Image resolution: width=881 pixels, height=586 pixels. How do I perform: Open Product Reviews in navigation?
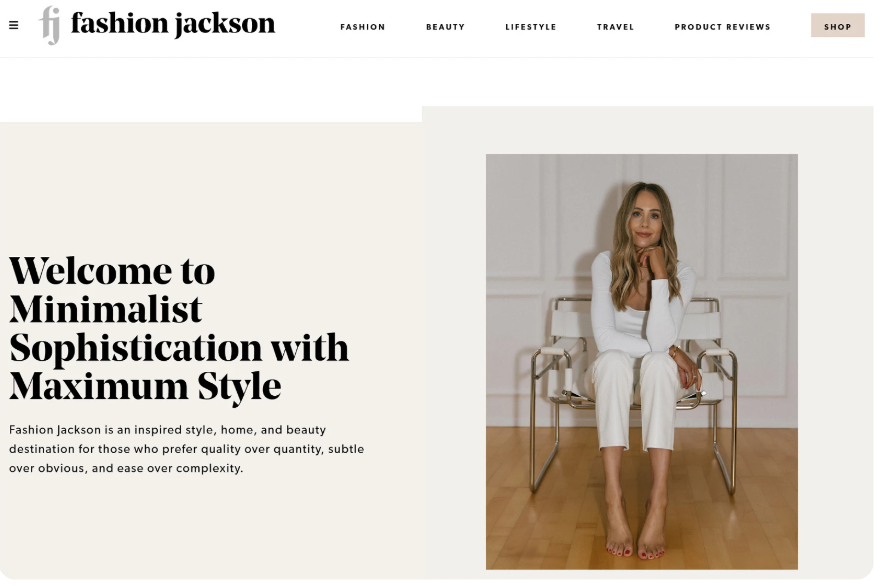[x=722, y=27]
